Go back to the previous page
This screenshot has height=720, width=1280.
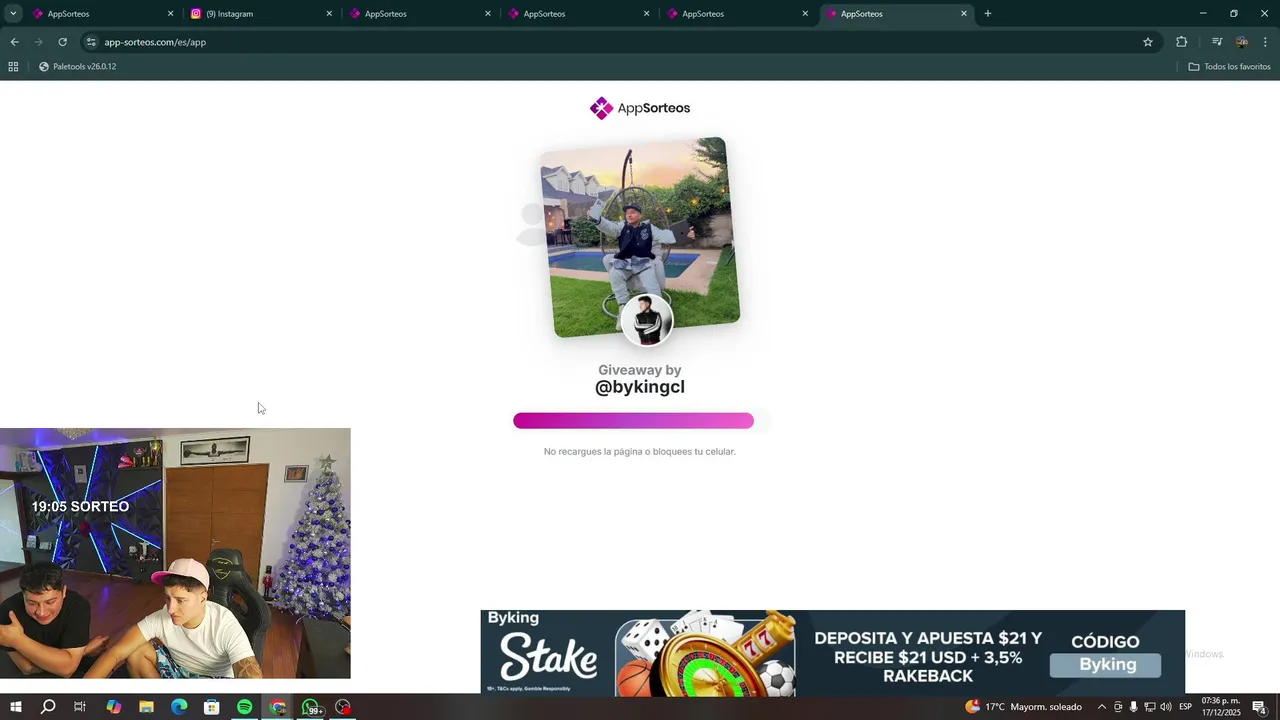14,42
